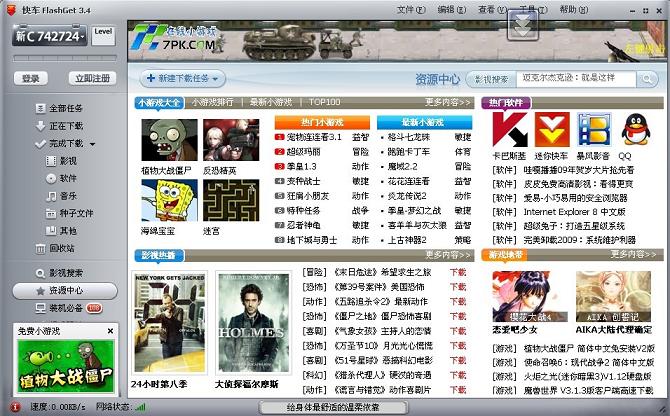Open the 种子文件 folder
The height and width of the screenshot is (416, 670).
coord(70,213)
